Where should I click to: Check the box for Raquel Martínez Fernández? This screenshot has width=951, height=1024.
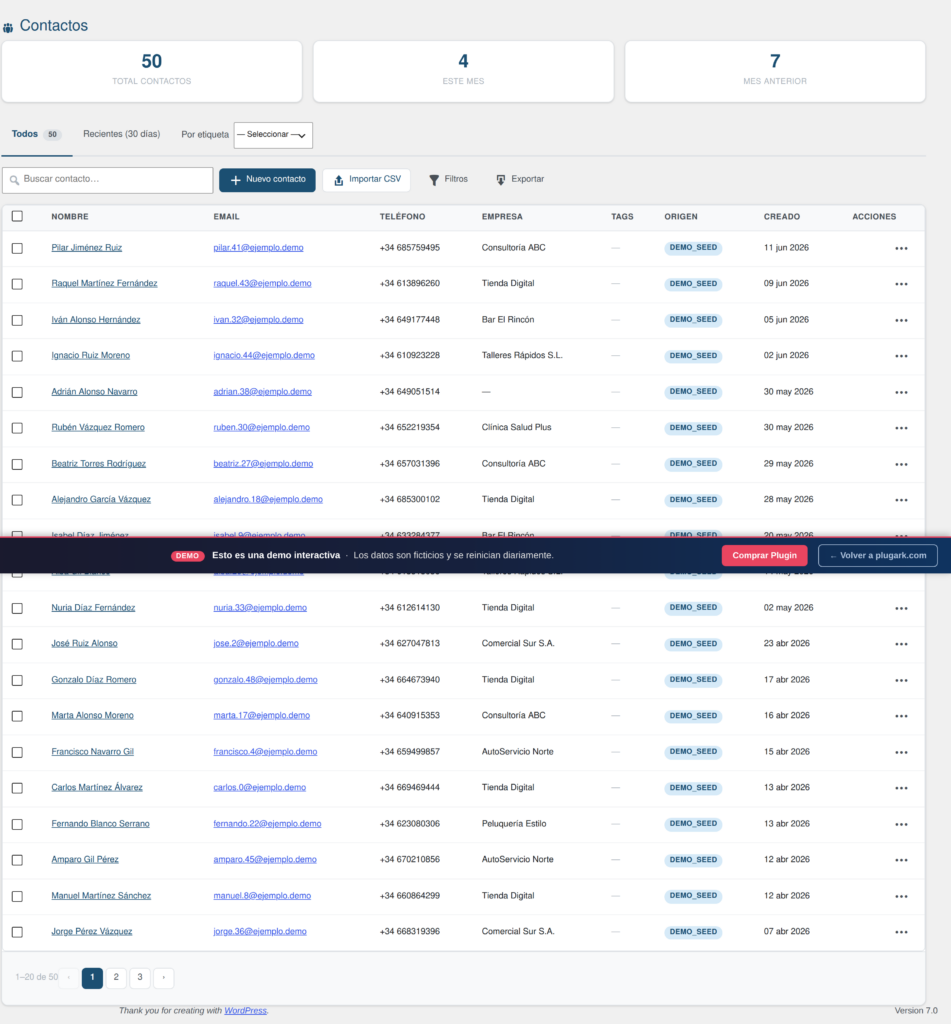tap(17, 284)
